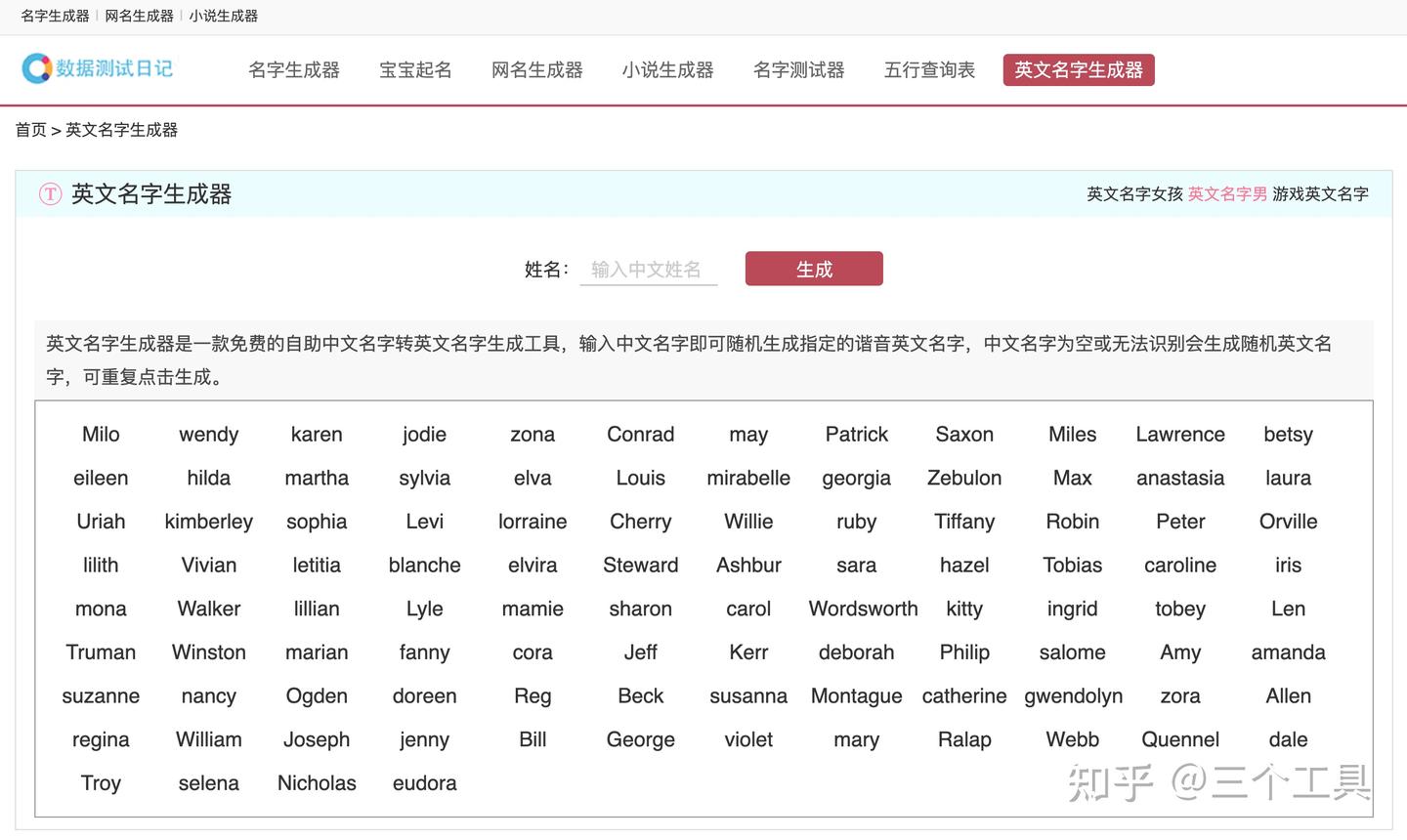Select the name amanda
Image resolution: width=1407 pixels, height=840 pixels.
pos(1289,652)
